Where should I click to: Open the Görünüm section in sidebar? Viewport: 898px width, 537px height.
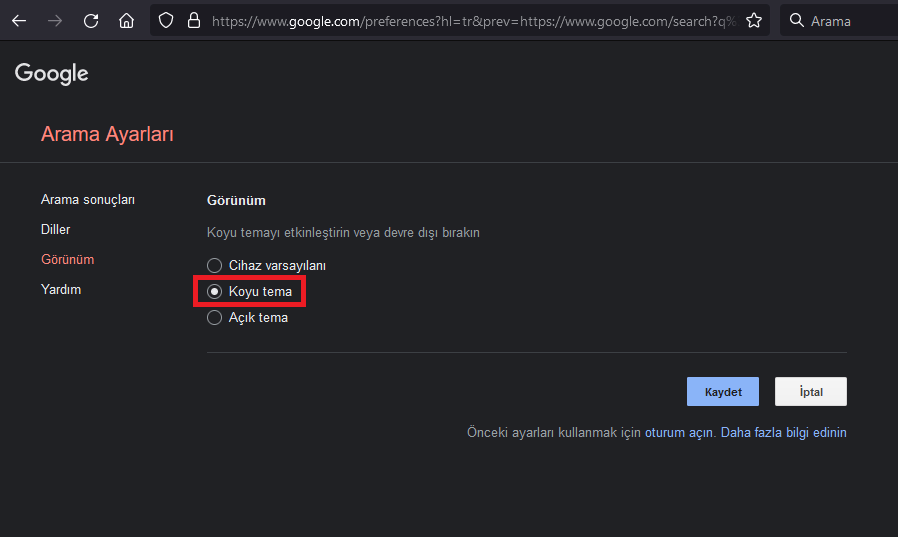click(x=67, y=260)
